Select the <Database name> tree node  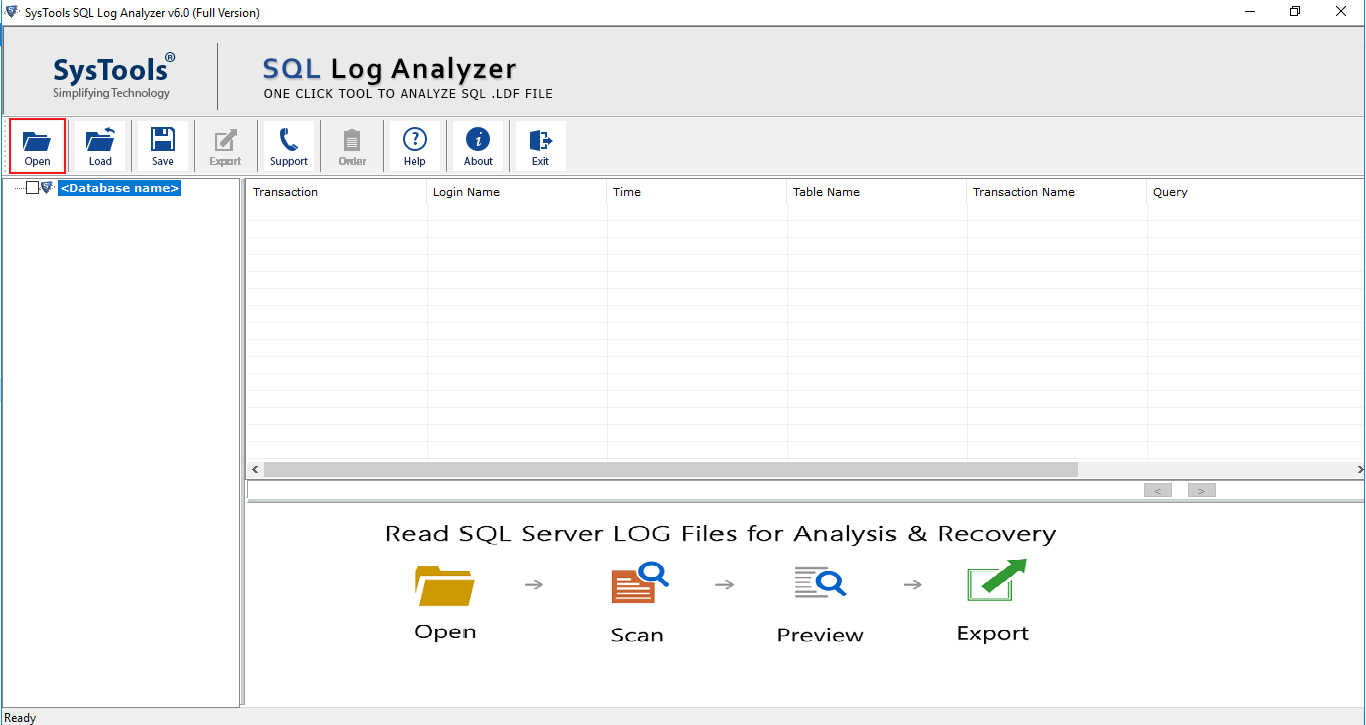(120, 188)
